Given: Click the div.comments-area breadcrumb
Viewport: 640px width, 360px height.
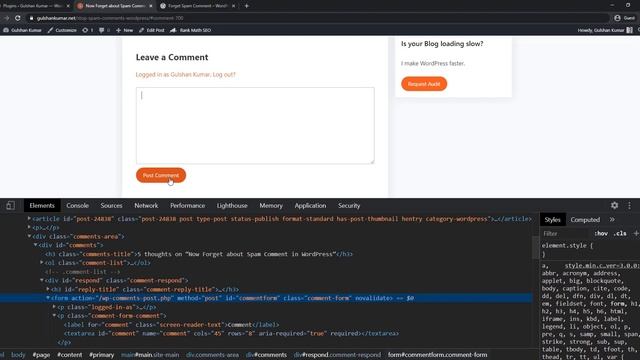Looking at the screenshot, I should [212, 355].
